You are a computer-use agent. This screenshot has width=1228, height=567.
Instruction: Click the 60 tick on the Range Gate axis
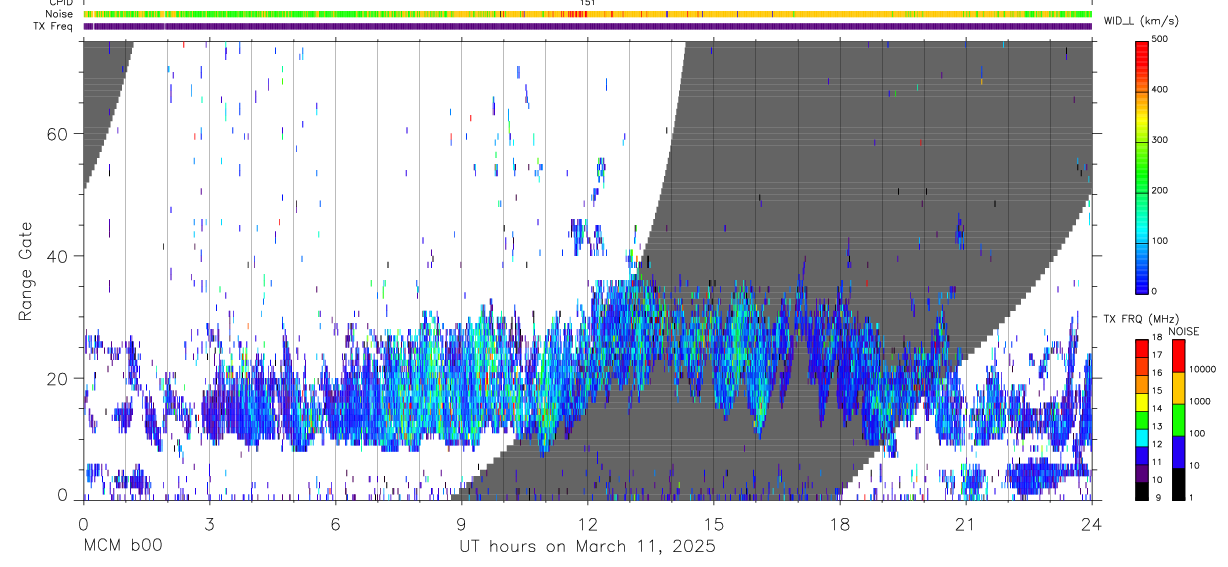point(56,134)
